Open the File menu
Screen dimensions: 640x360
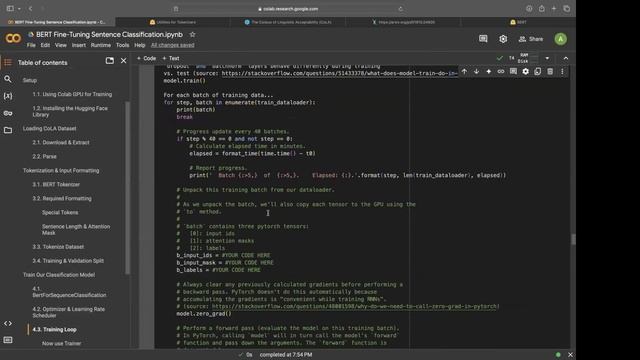point(31,45)
